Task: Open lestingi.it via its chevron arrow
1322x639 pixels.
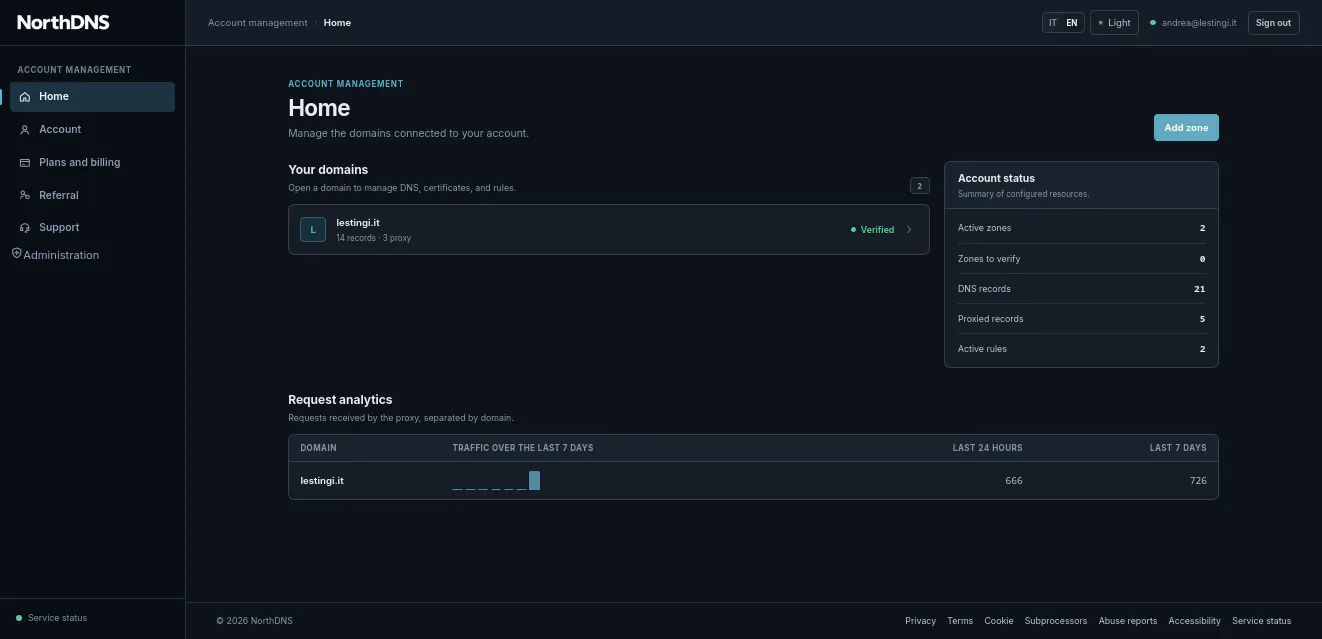Action: coord(909,230)
